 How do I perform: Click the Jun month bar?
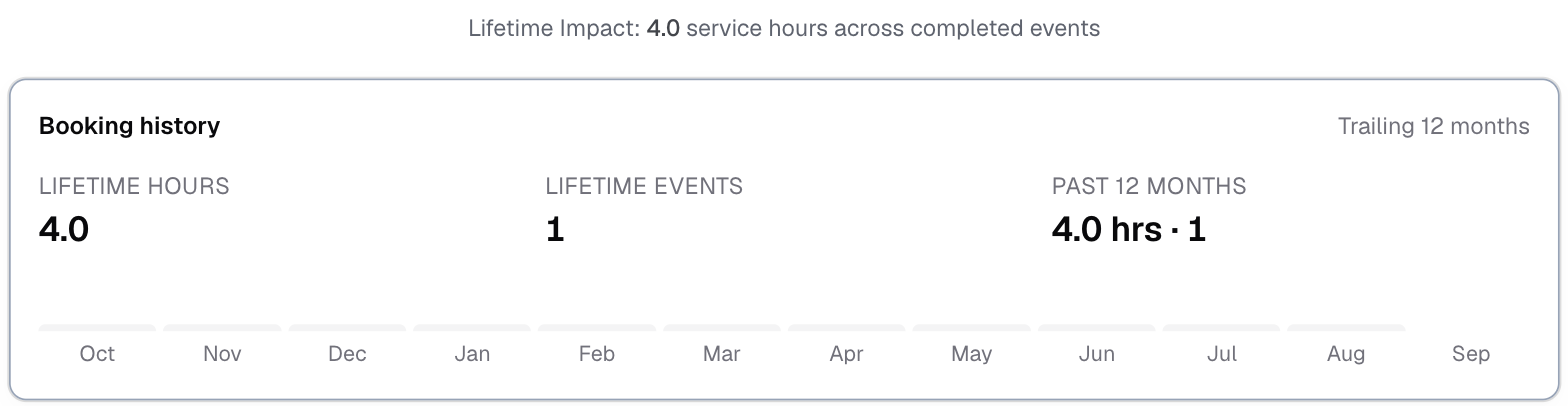pyautogui.click(x=1097, y=328)
